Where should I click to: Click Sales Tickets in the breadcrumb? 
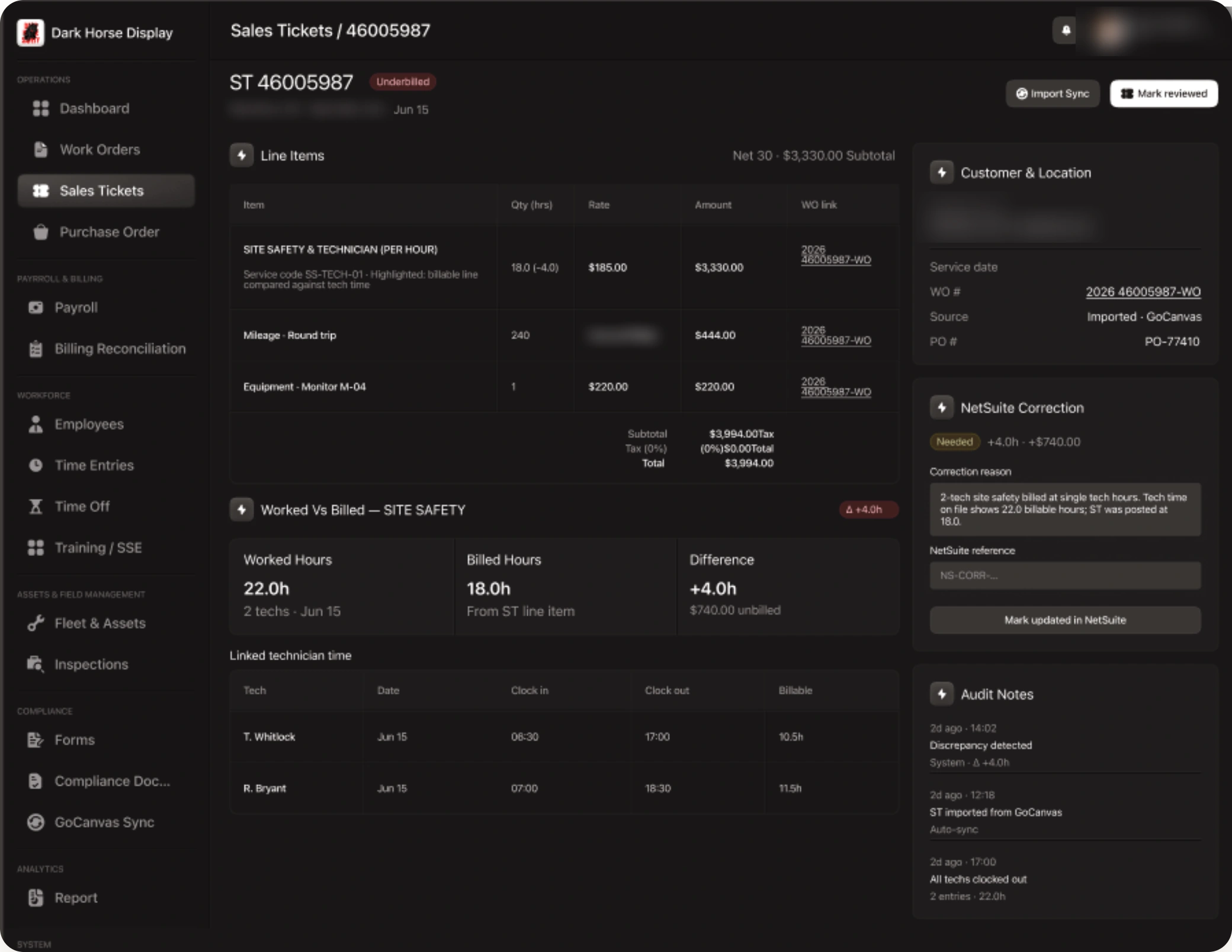click(x=281, y=30)
